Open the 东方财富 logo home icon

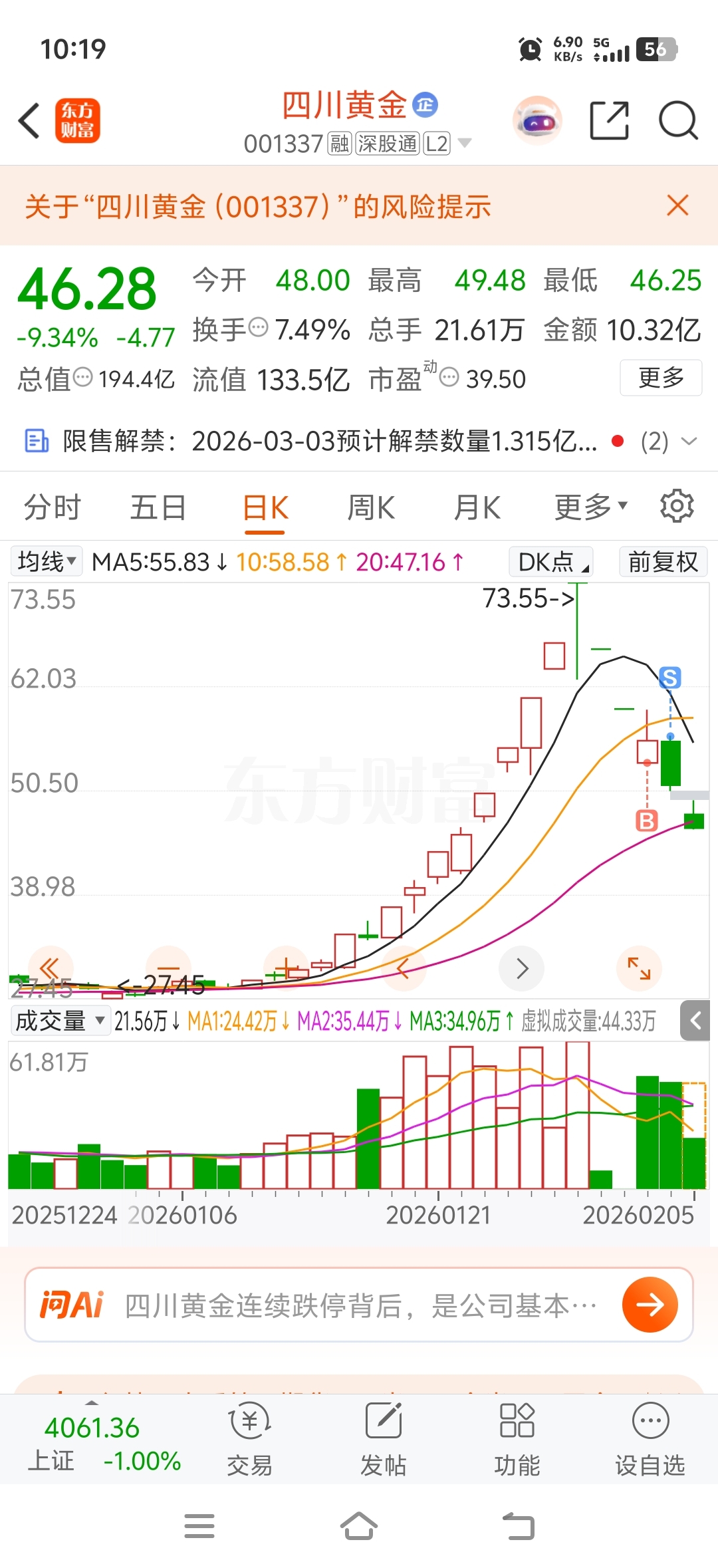[78, 120]
